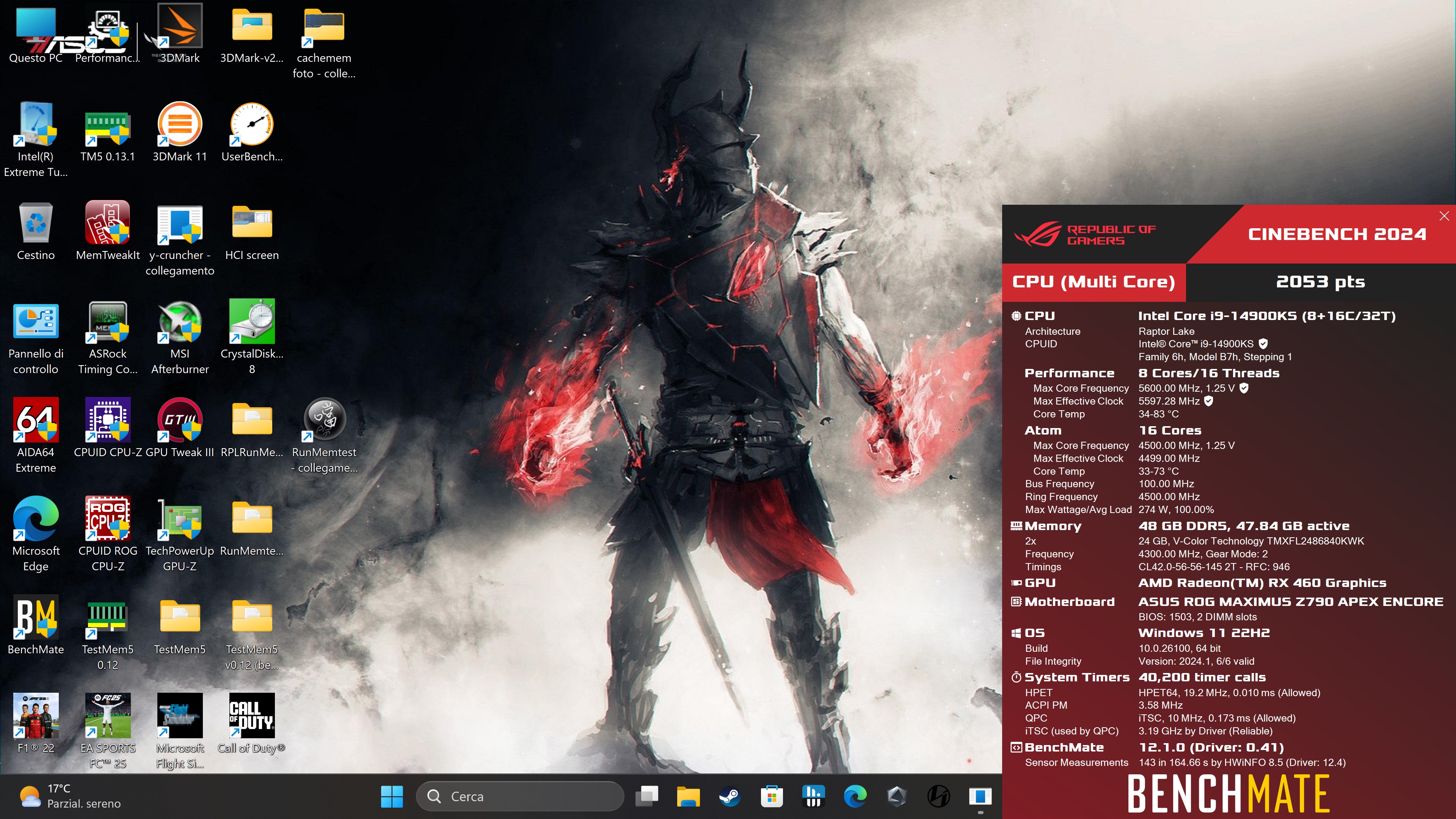Image resolution: width=1456 pixels, height=819 pixels.
Task: Open Edge browser from taskbar
Action: coord(855,796)
